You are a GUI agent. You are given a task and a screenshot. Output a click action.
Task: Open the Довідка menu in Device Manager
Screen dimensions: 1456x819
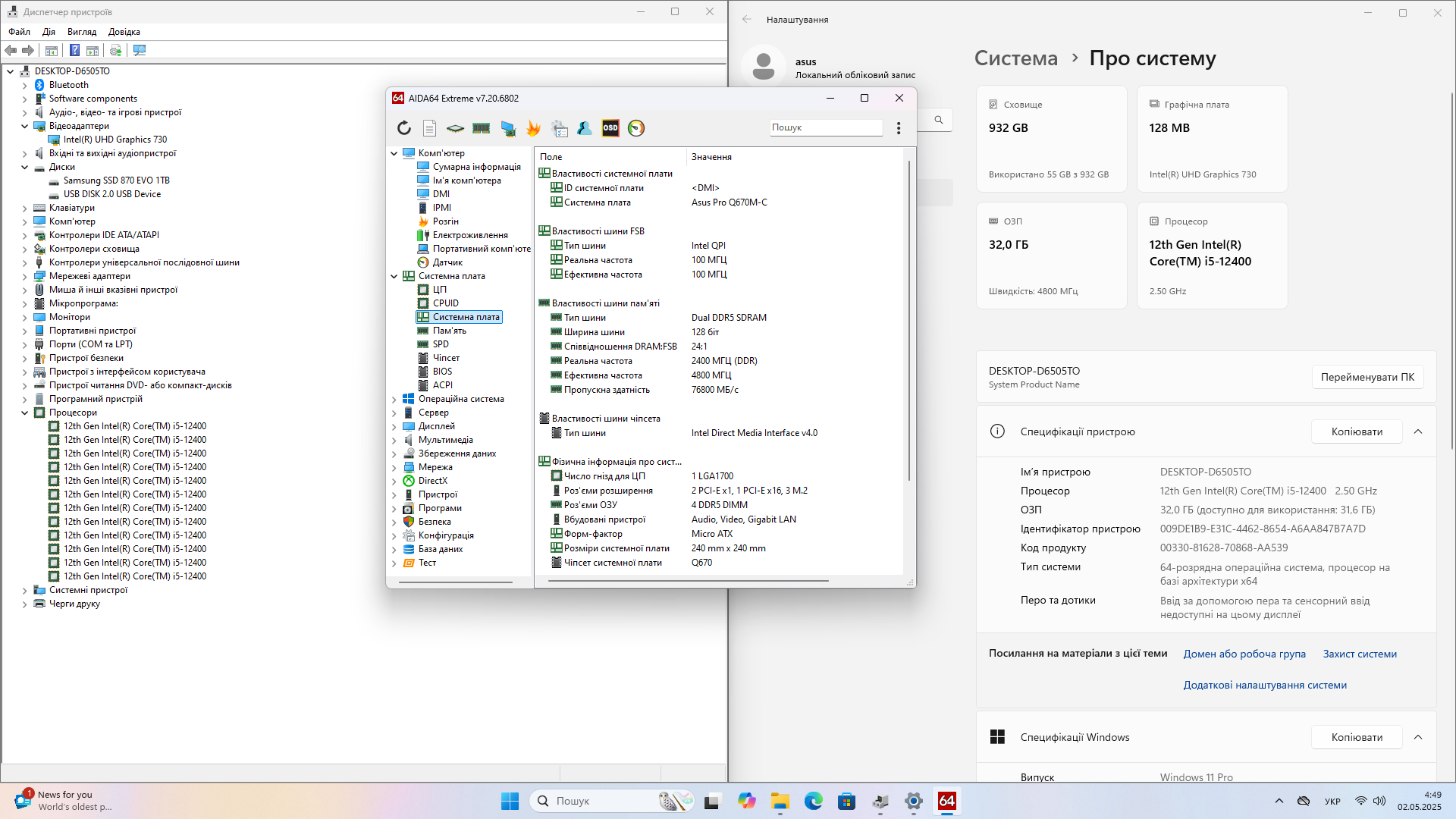pyautogui.click(x=124, y=32)
